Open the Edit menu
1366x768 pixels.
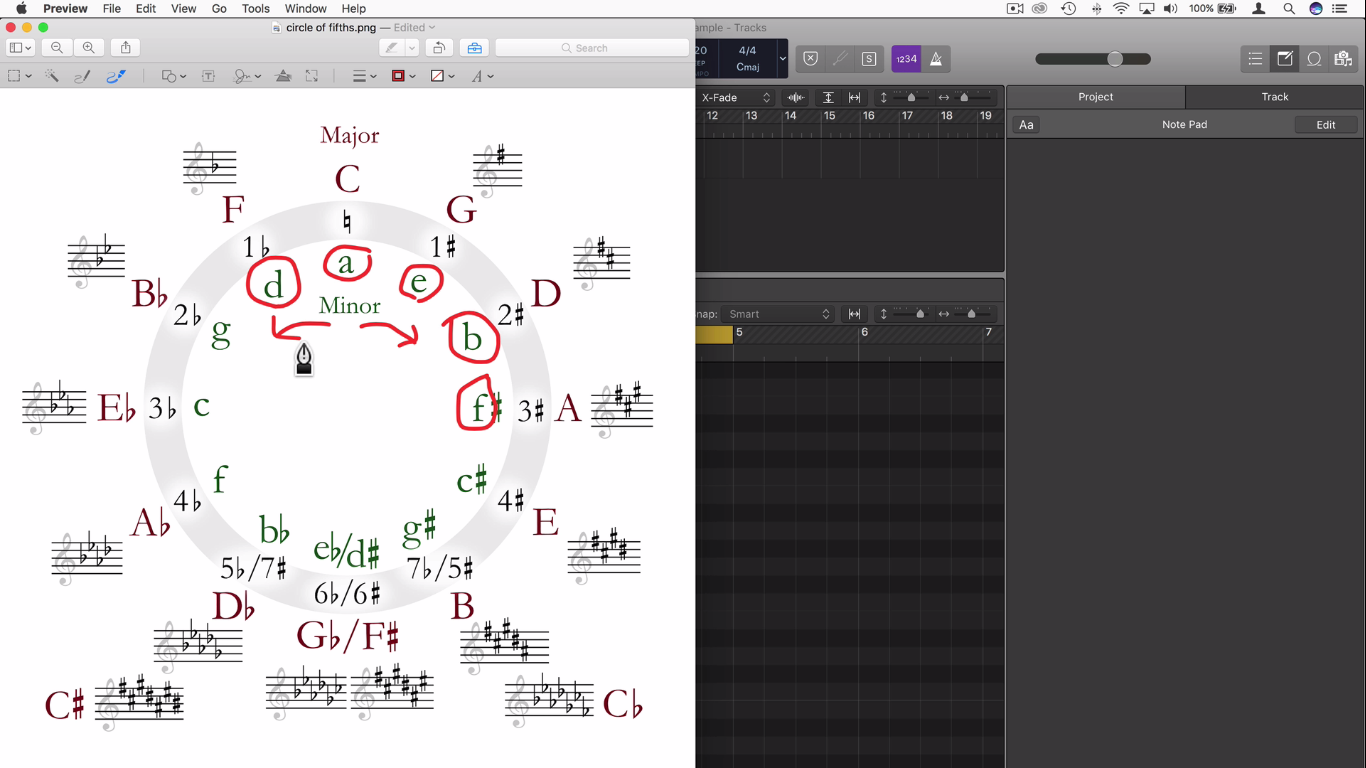click(146, 9)
